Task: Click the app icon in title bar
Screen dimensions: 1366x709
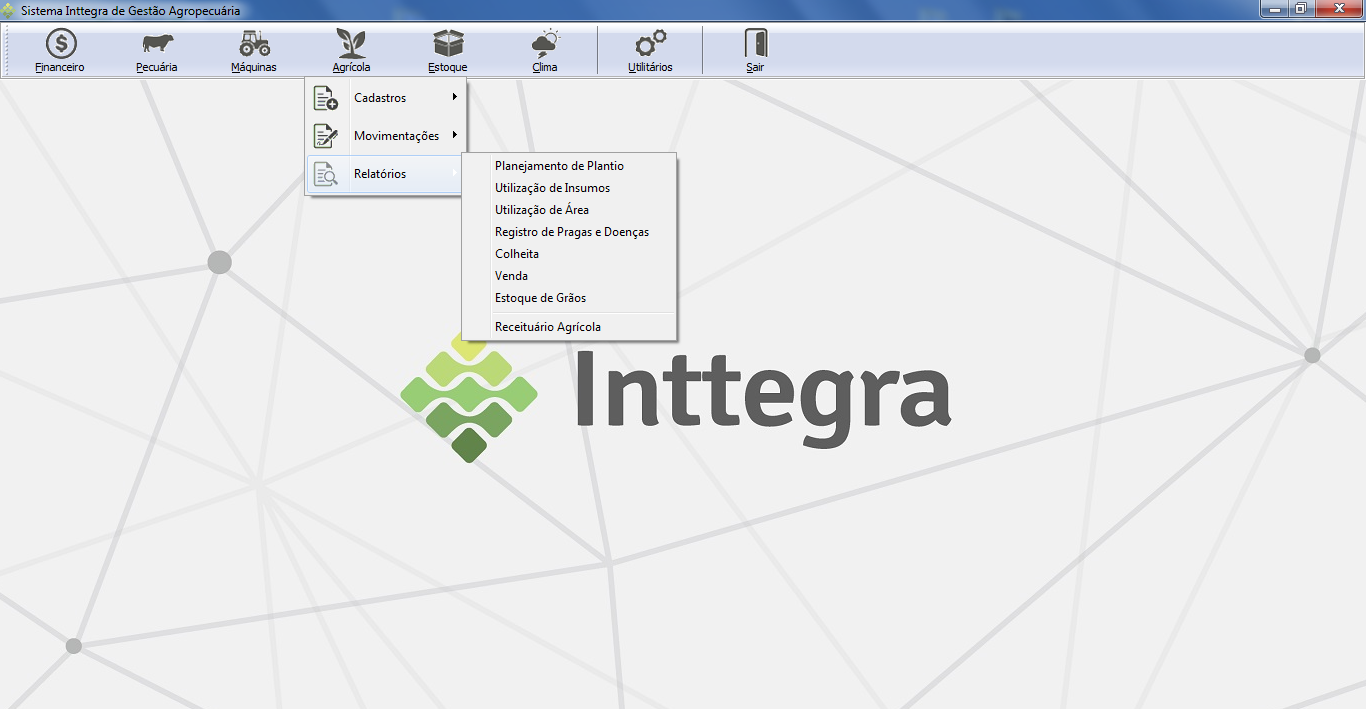Action: (9, 10)
